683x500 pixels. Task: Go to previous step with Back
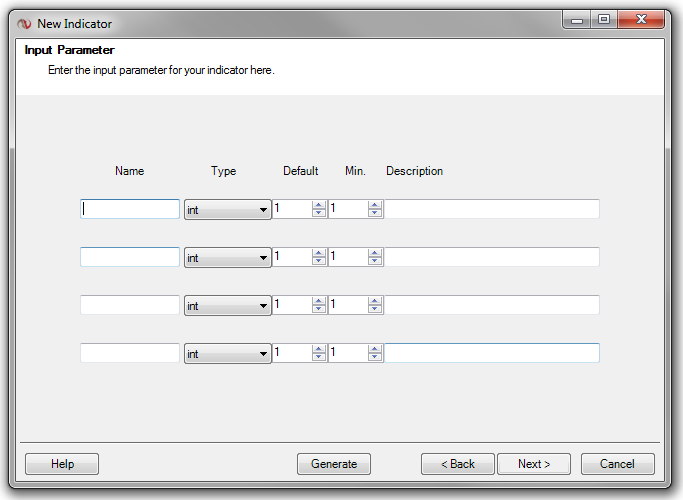click(x=458, y=464)
